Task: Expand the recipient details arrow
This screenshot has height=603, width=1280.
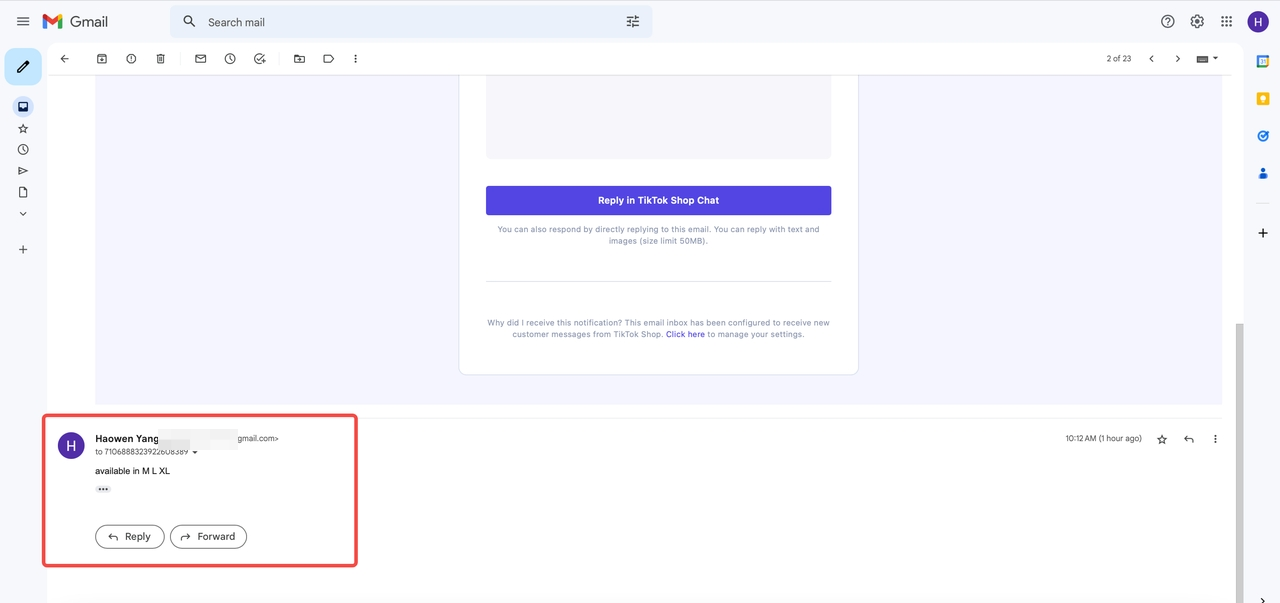Action: point(195,453)
